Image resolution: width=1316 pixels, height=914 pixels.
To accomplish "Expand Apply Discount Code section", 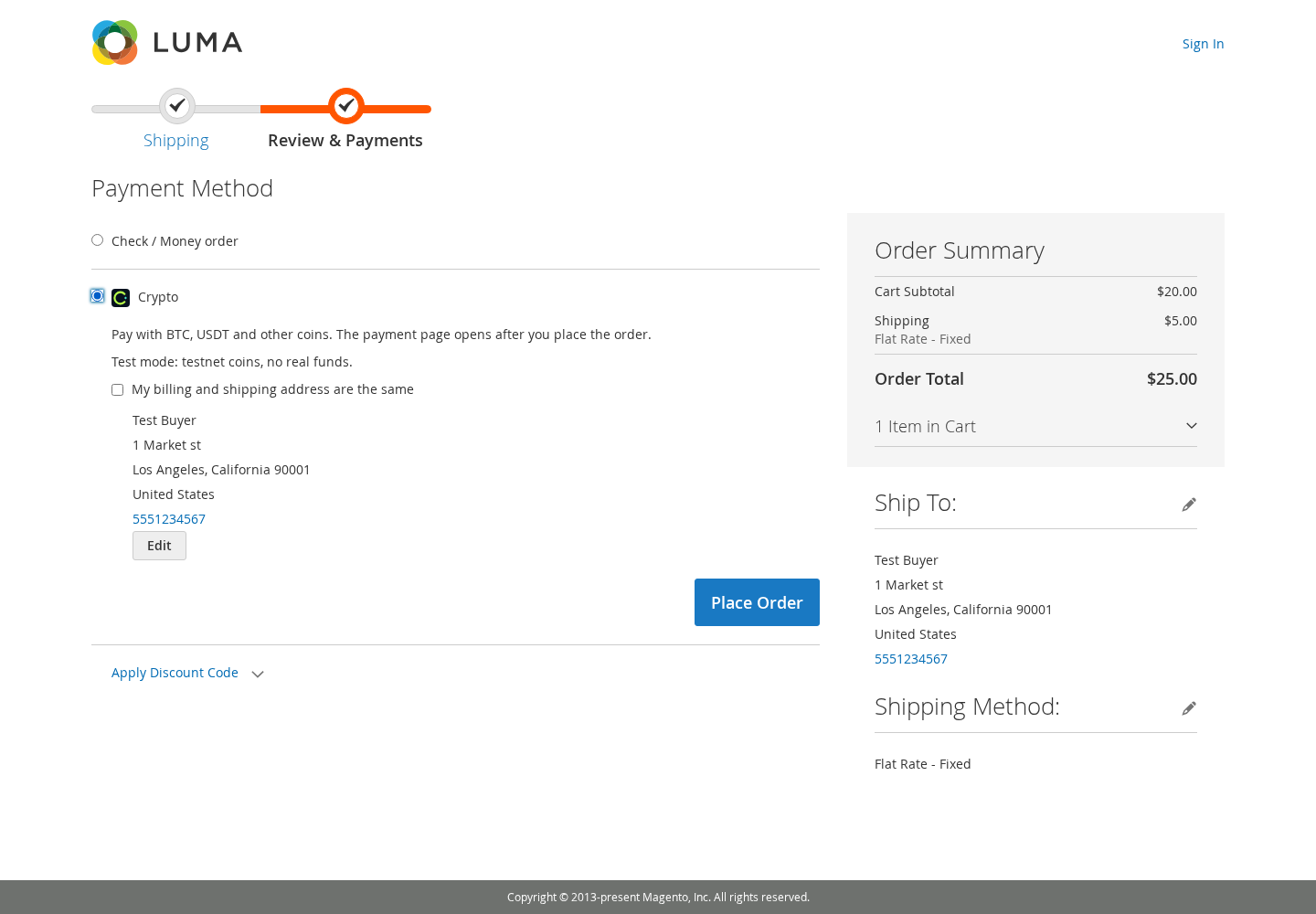I will coord(188,673).
